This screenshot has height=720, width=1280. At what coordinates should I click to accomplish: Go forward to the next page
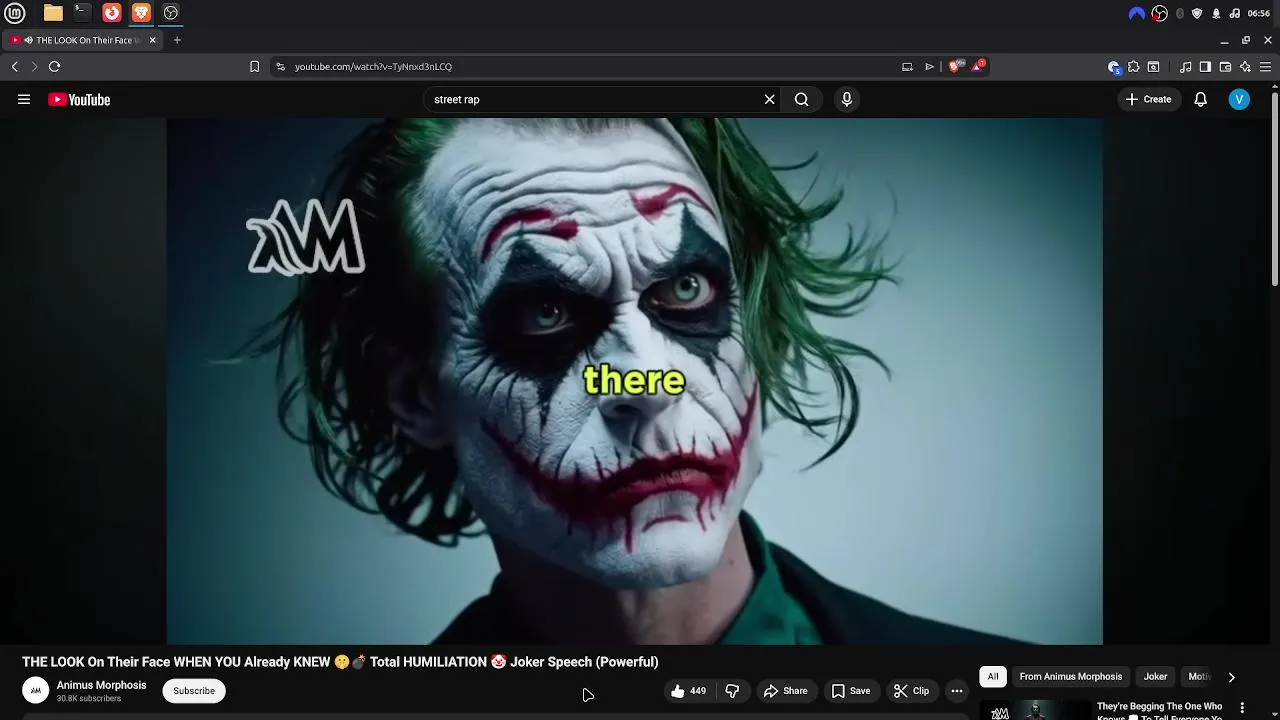pyautogui.click(x=34, y=67)
